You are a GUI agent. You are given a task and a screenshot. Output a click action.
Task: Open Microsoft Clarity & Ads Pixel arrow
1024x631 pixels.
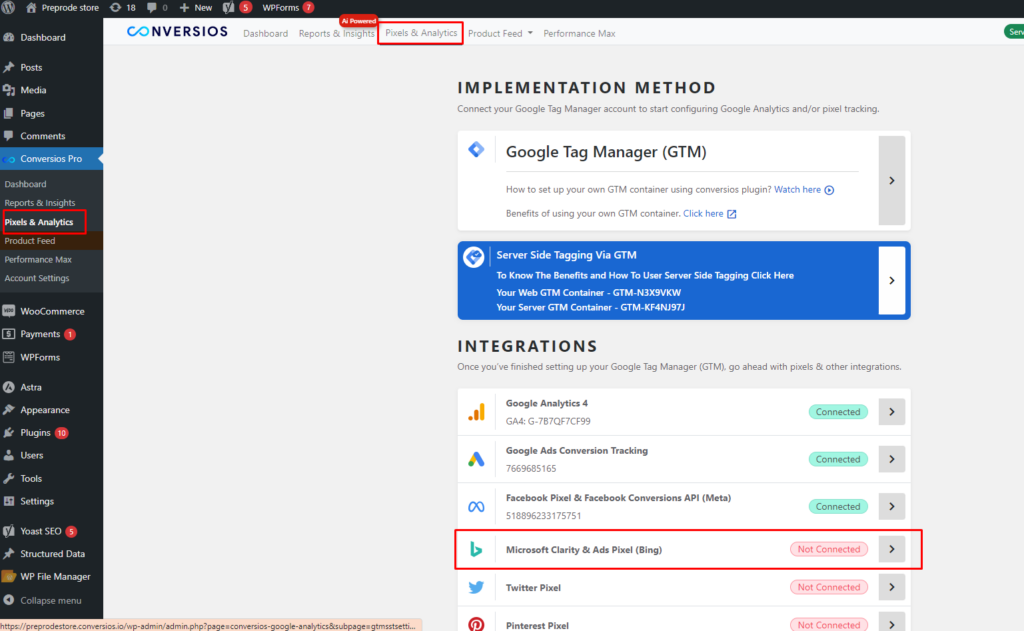[x=891, y=549]
